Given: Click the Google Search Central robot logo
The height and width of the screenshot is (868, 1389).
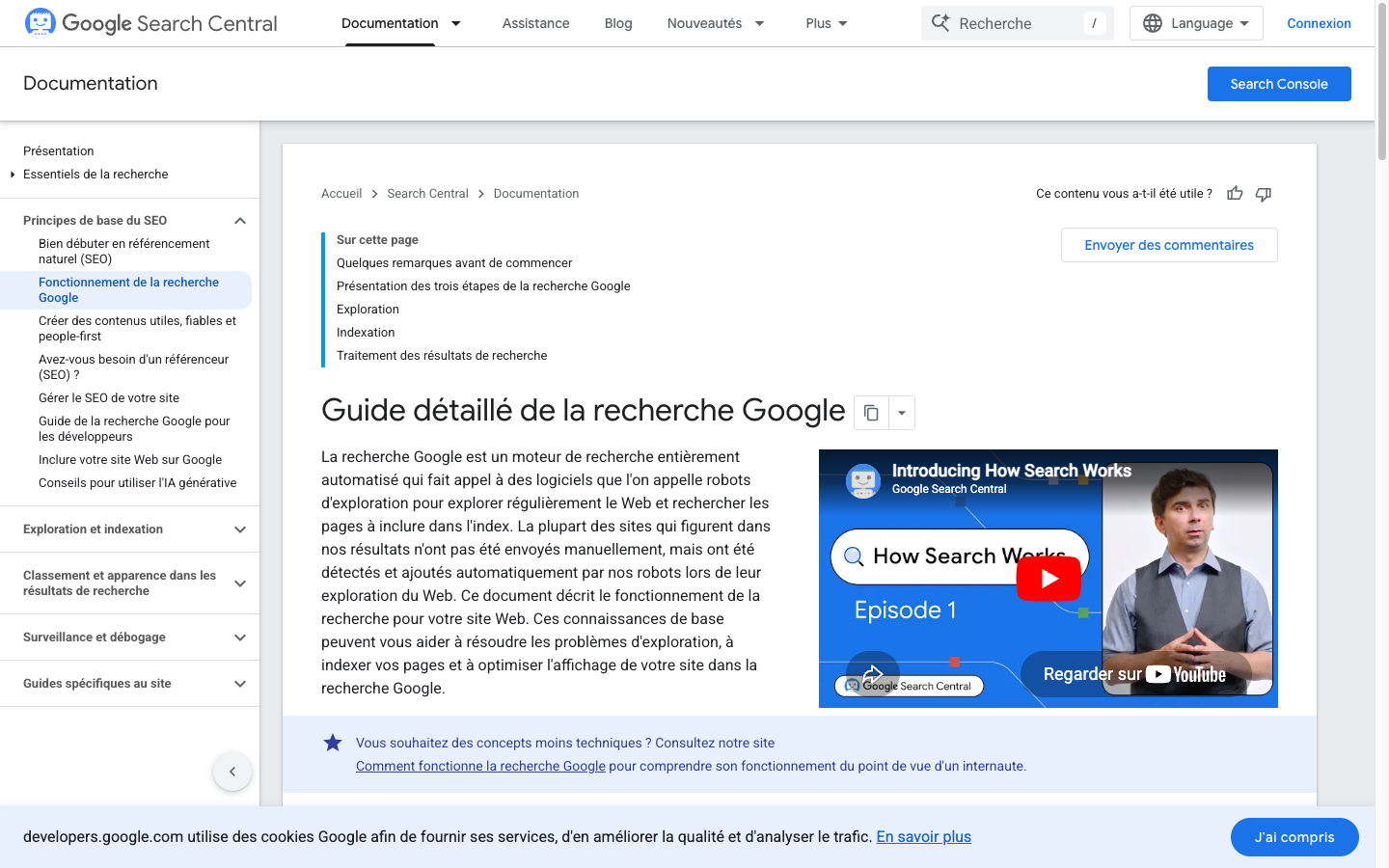Looking at the screenshot, I should pos(41,22).
